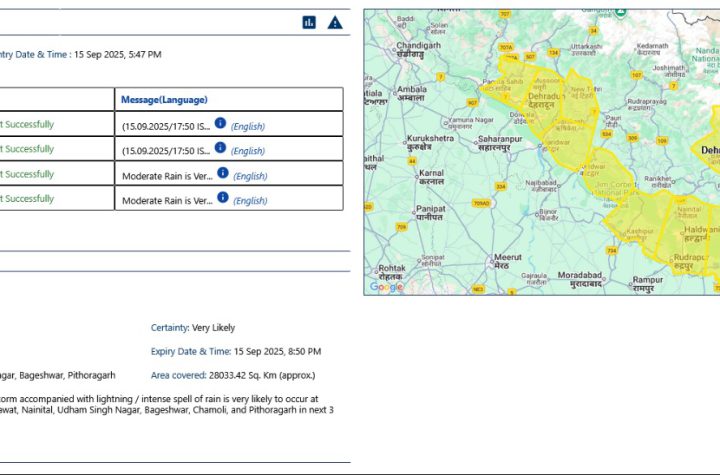Click info icon in first Moderate Rain row

coord(223,173)
